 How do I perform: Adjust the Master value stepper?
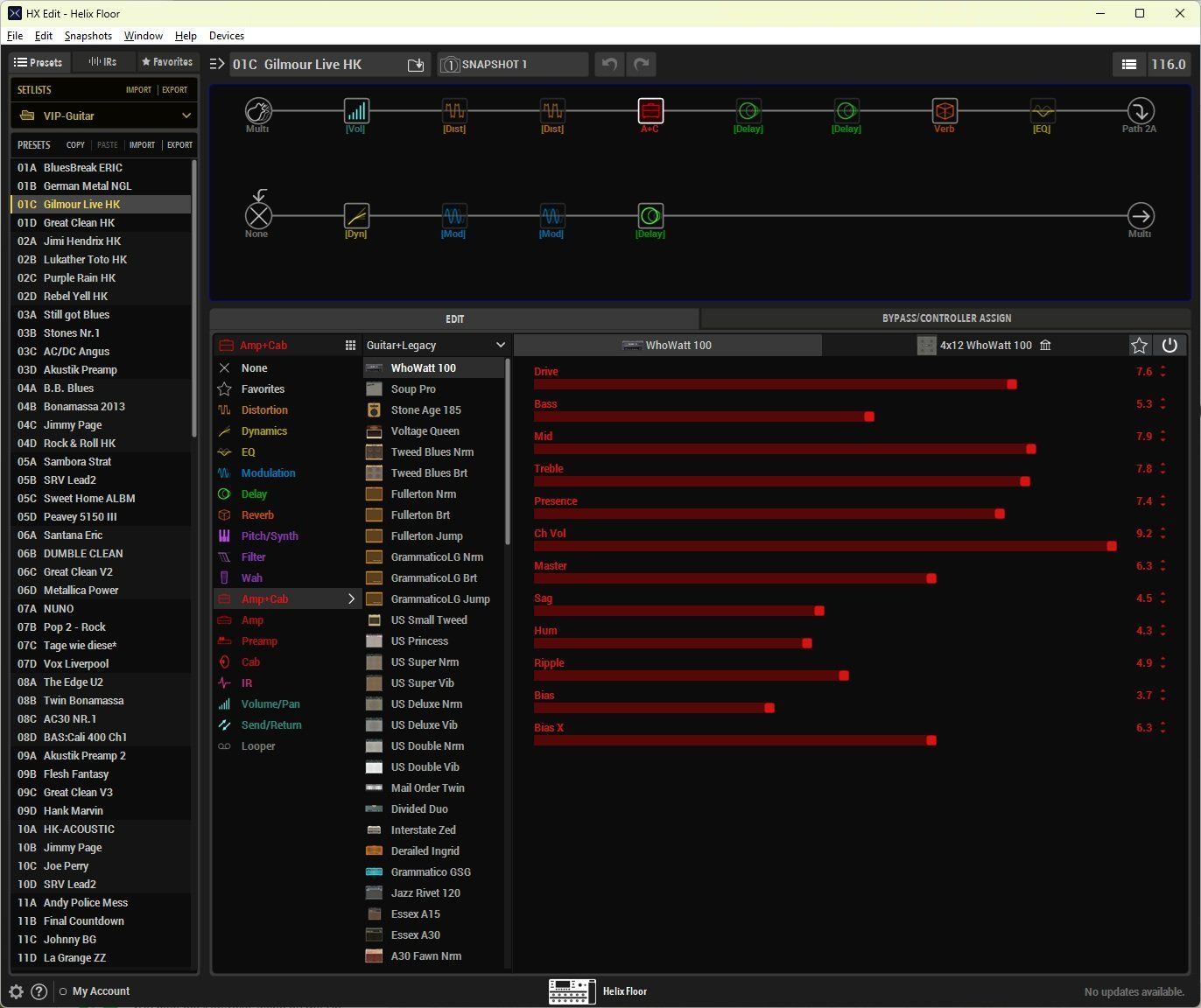(1163, 566)
